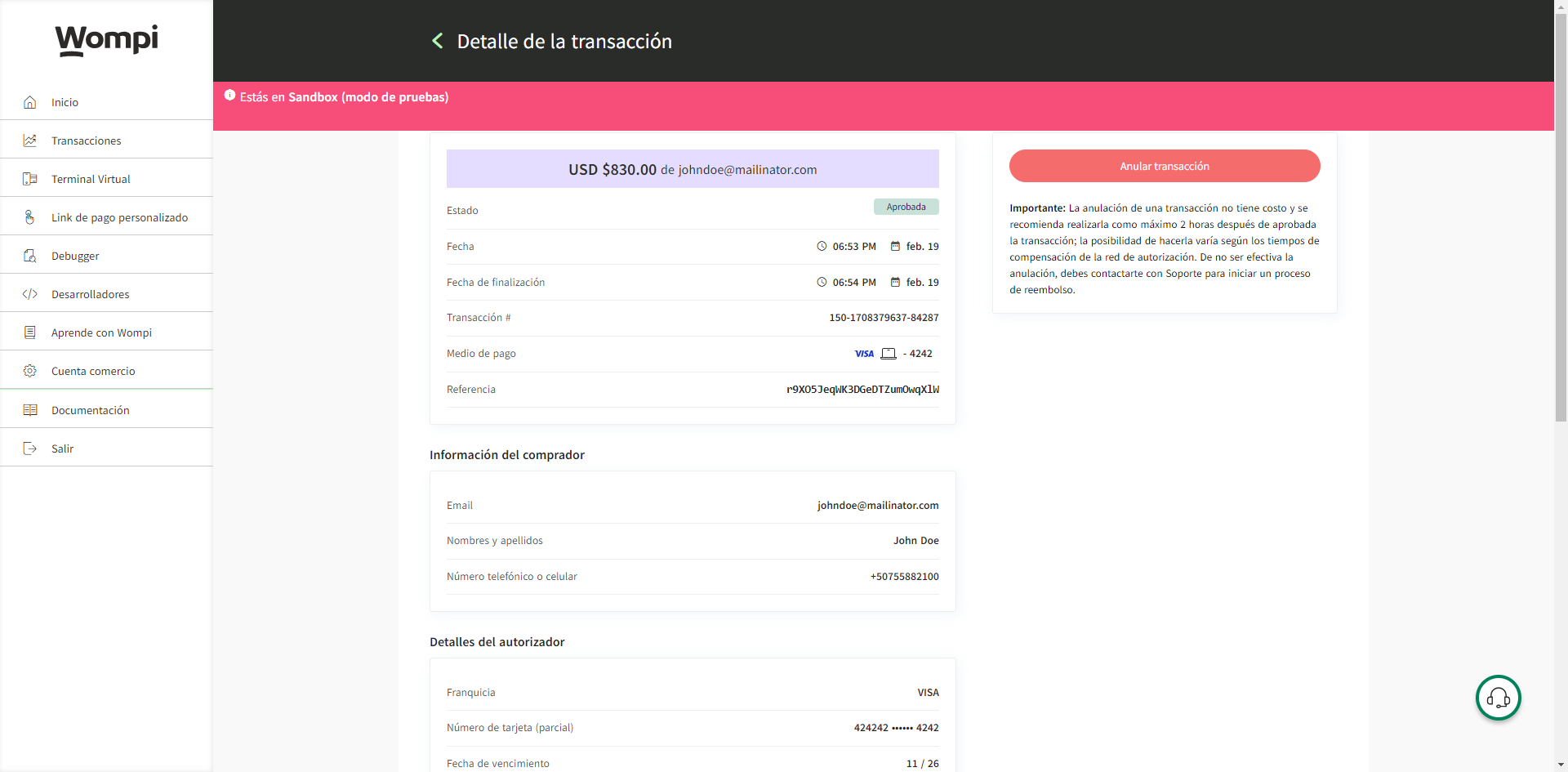
Task: Click the Anular transacción button
Action: 1165,166
